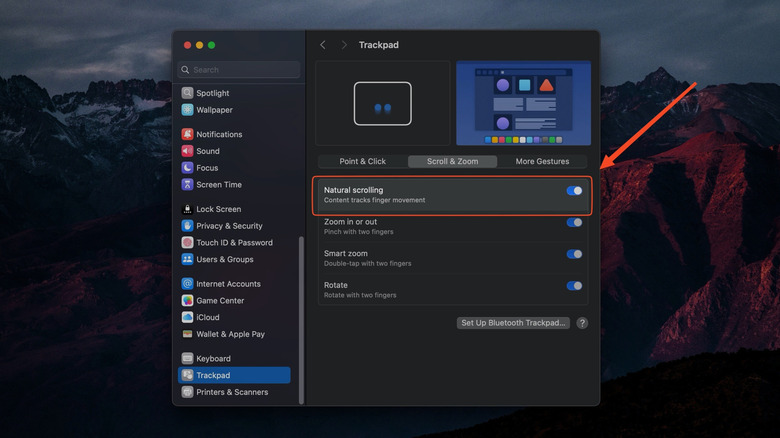
Task: Switch off the Rotate gesture toggle
Action: (574, 286)
